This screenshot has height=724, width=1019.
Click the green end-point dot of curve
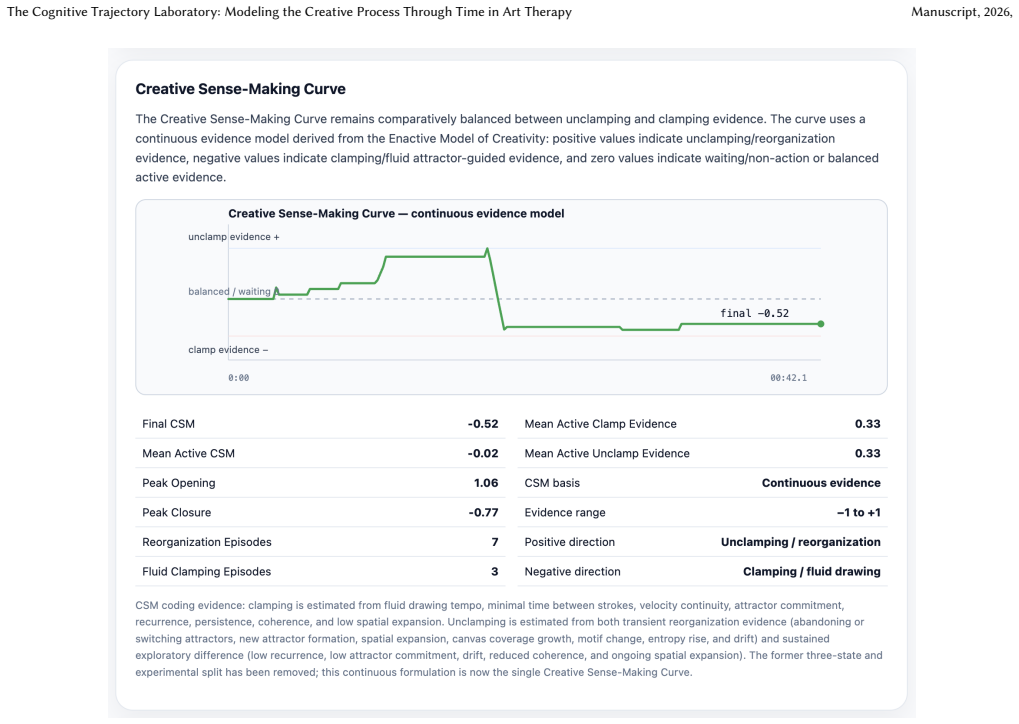click(x=821, y=324)
